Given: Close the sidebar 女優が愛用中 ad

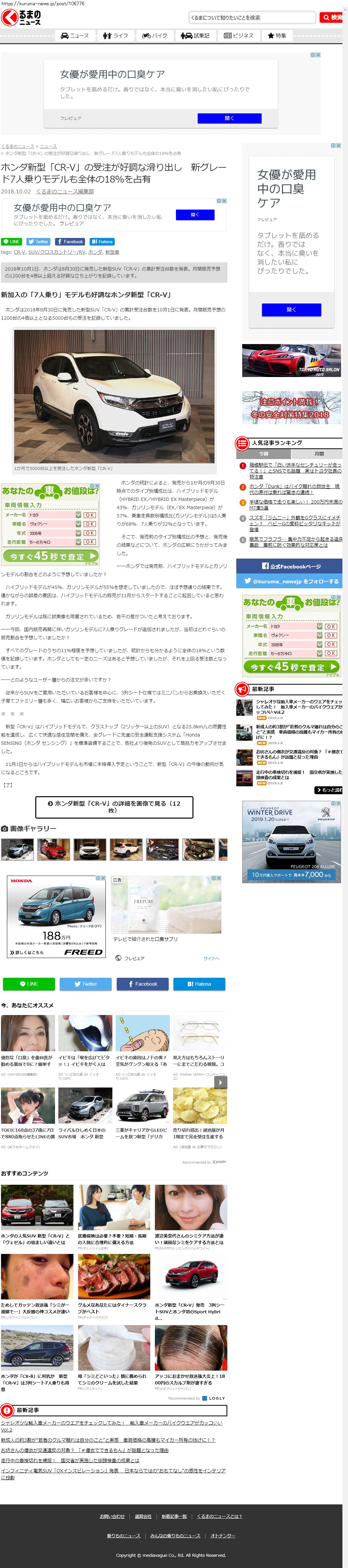Looking at the screenshot, I should (x=338, y=145).
